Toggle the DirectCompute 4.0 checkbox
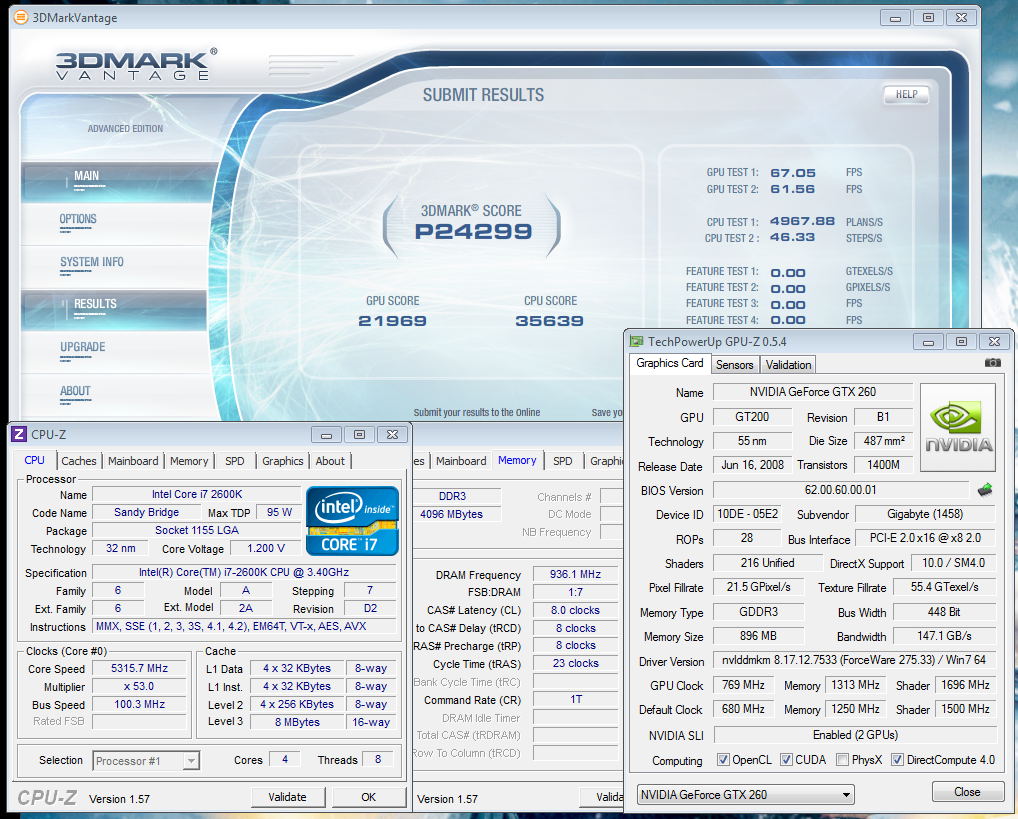 (x=897, y=759)
